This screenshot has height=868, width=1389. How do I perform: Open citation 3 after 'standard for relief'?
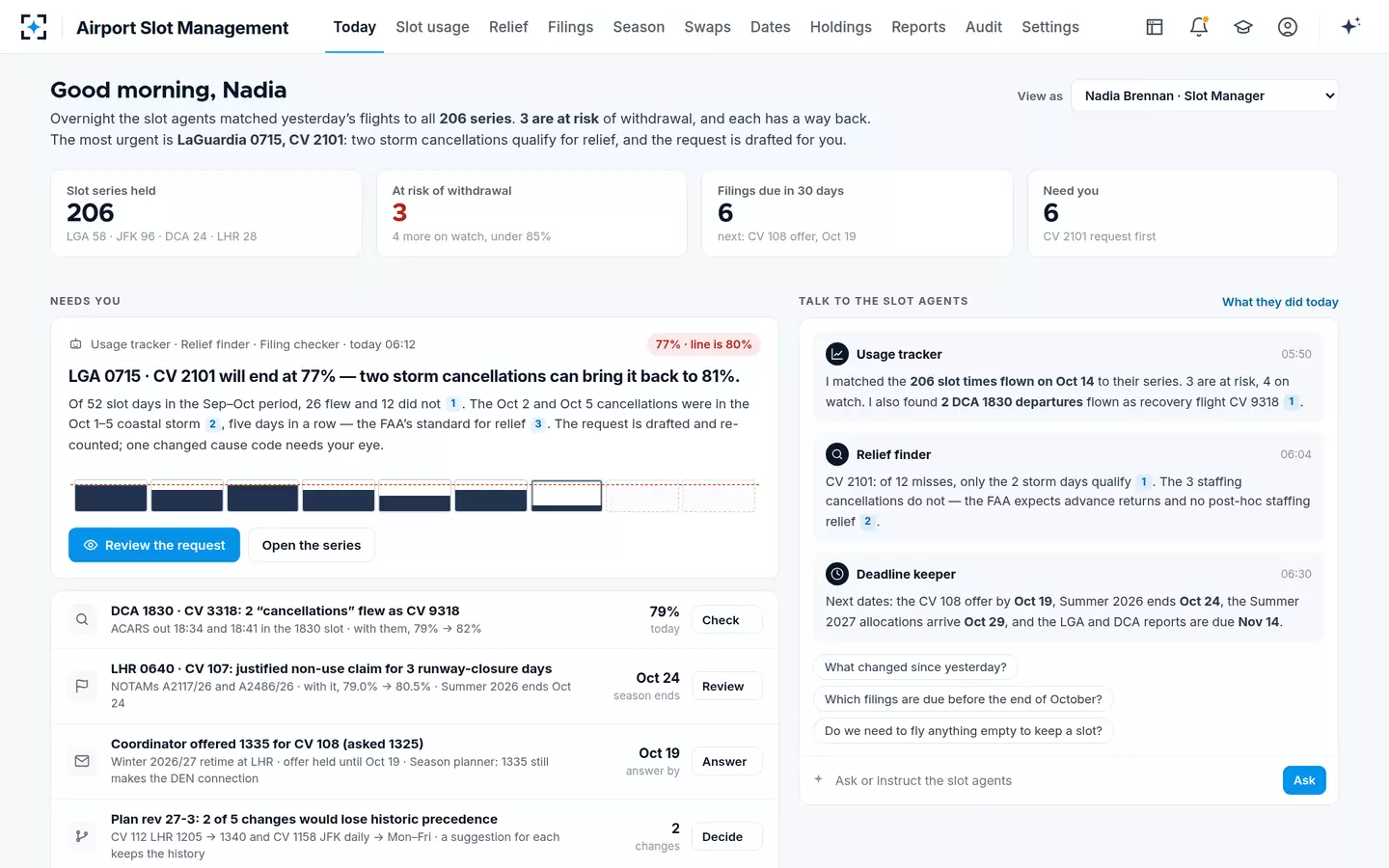[x=538, y=424]
